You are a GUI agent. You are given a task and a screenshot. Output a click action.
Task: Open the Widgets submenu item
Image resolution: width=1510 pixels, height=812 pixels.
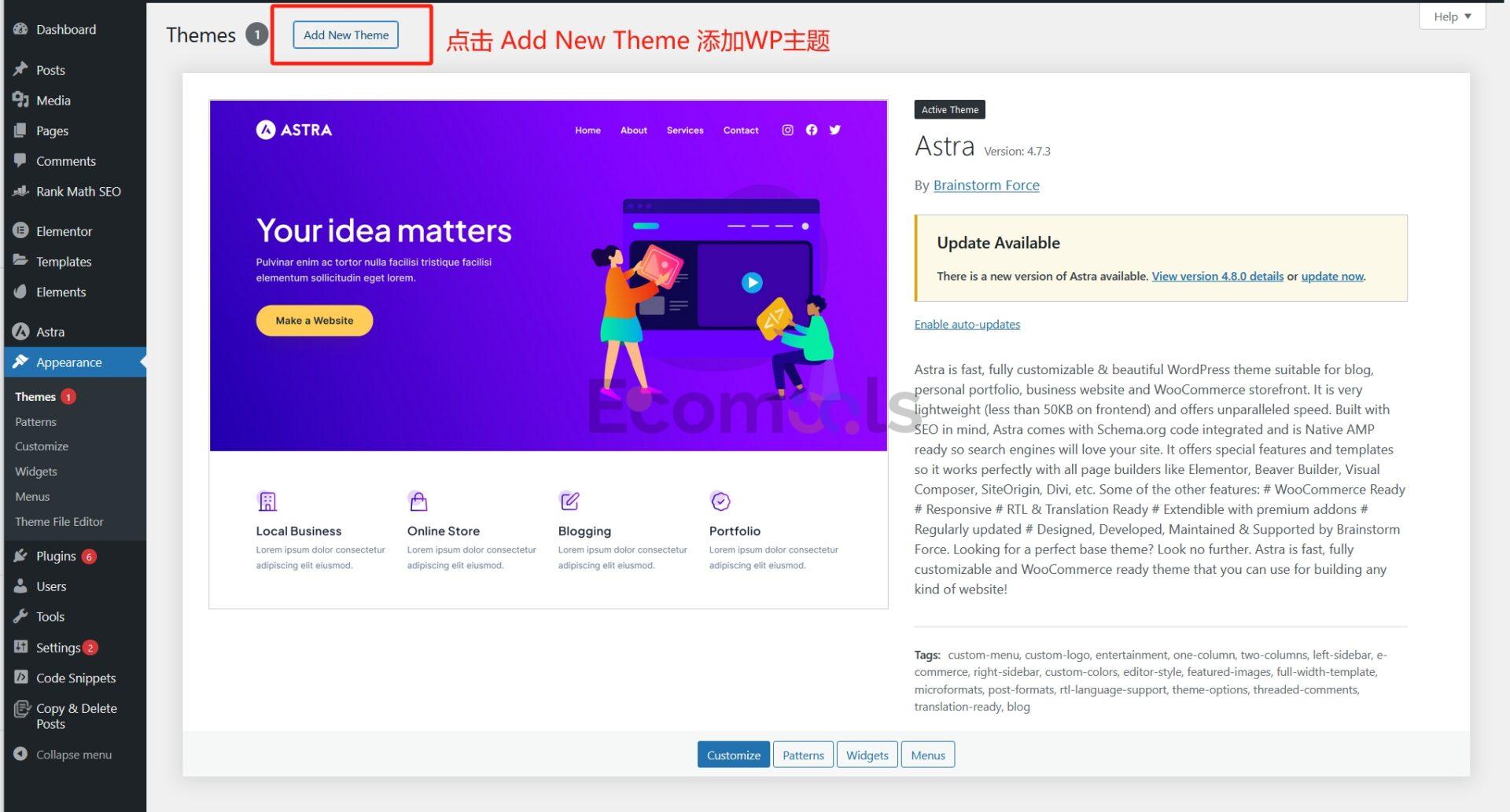[36, 471]
